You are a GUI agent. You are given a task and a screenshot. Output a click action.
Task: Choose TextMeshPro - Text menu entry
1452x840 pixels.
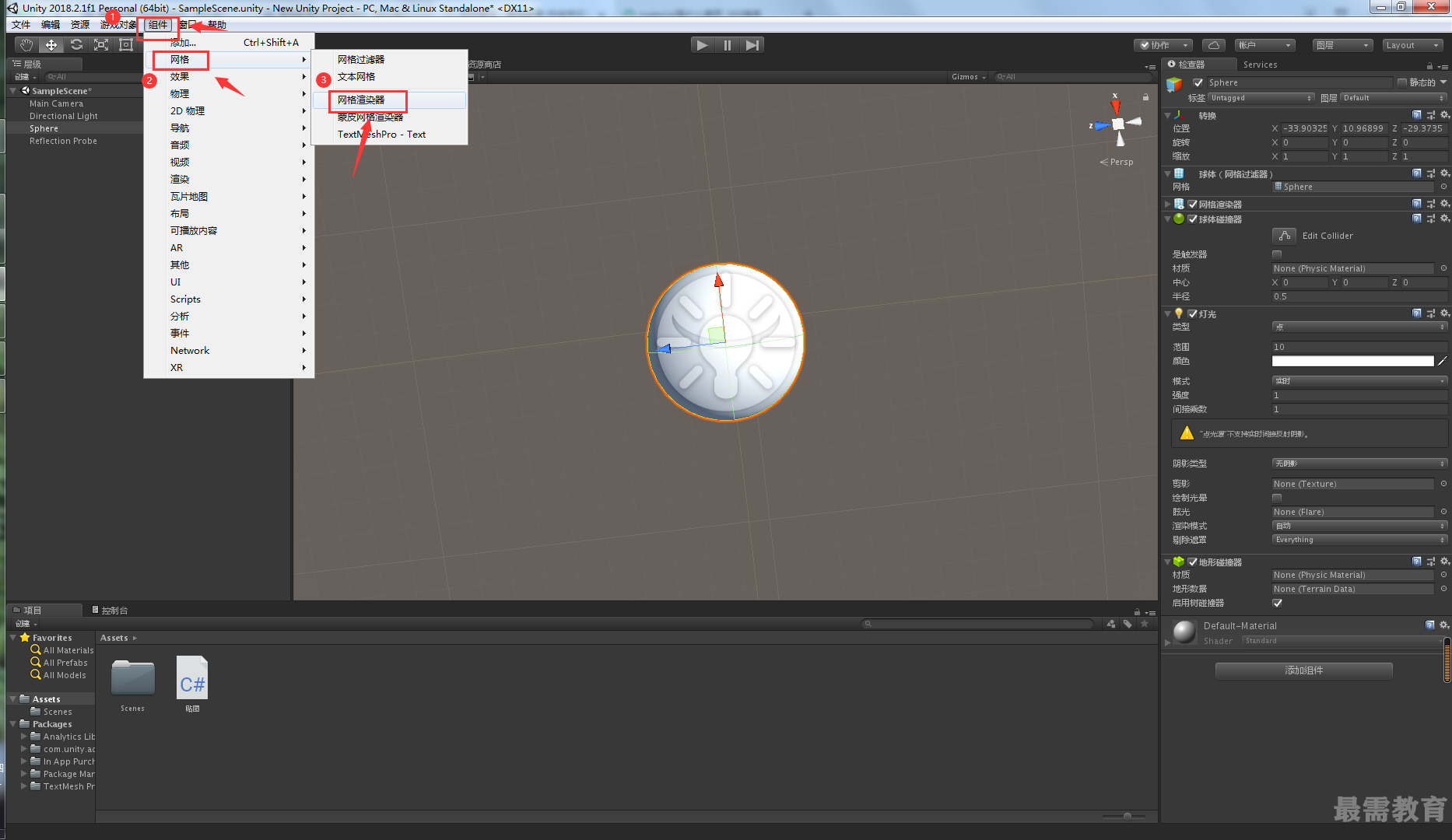coord(389,134)
